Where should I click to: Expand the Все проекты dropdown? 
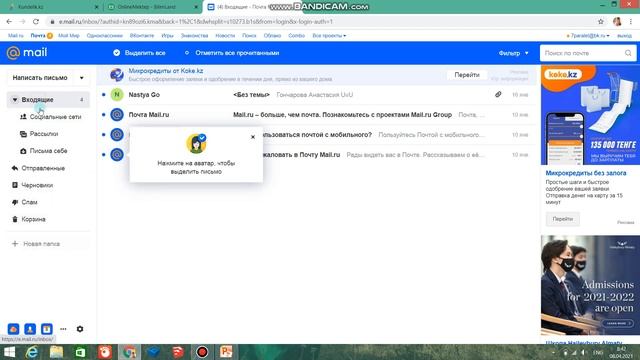click(329, 36)
